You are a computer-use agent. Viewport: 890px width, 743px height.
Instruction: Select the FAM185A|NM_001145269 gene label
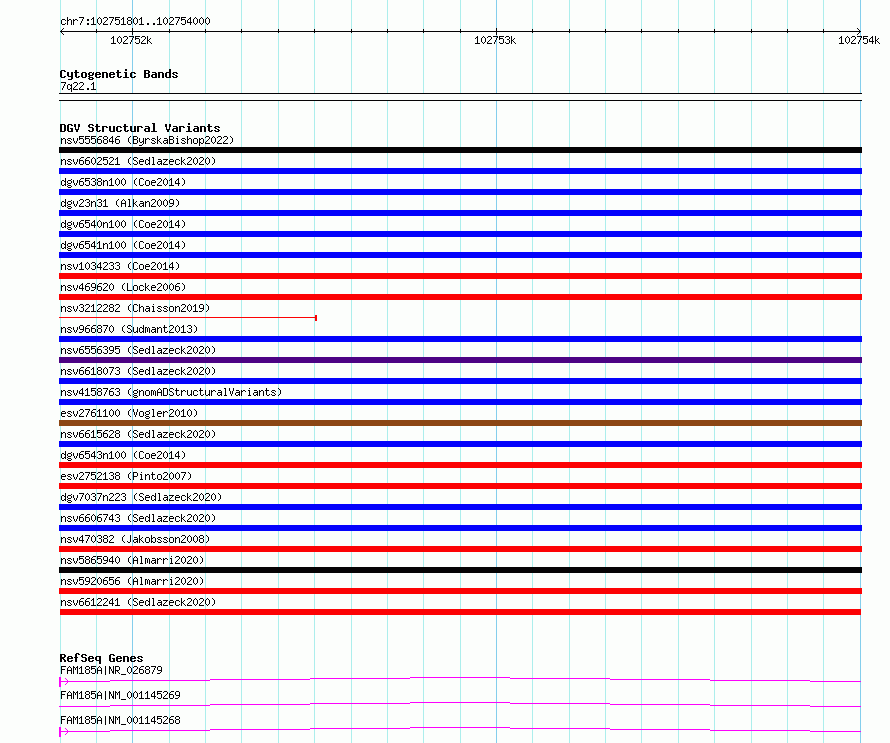120,695
